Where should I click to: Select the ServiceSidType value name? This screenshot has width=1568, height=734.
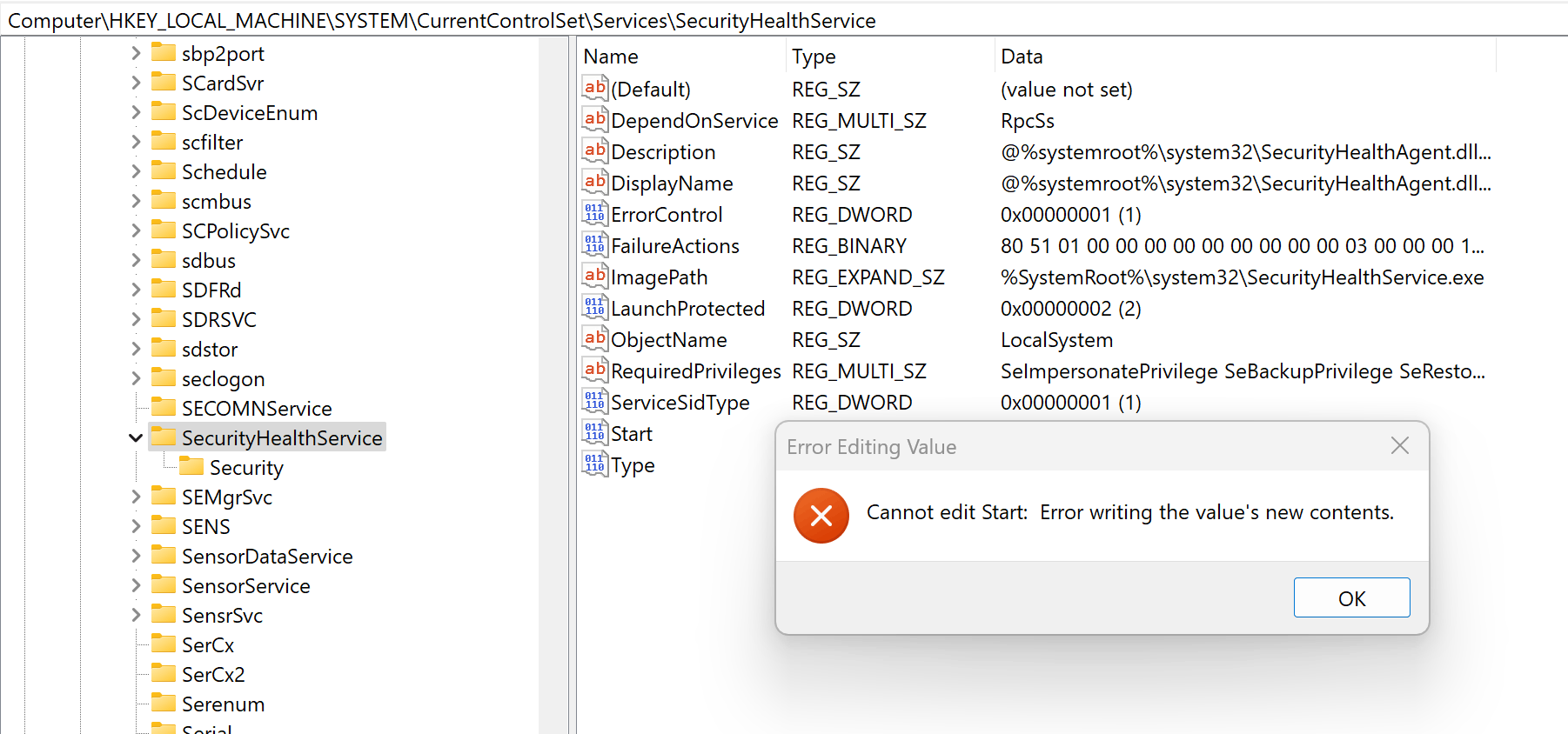[x=680, y=403]
